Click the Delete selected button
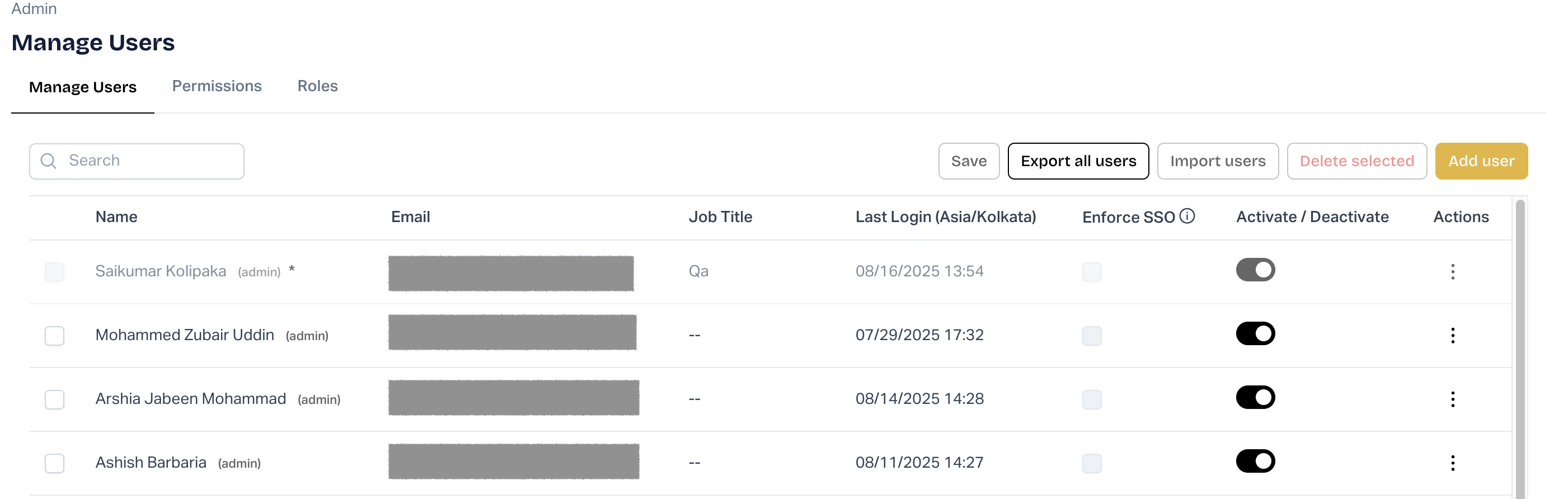This screenshot has width=1568, height=499. coord(1356,161)
